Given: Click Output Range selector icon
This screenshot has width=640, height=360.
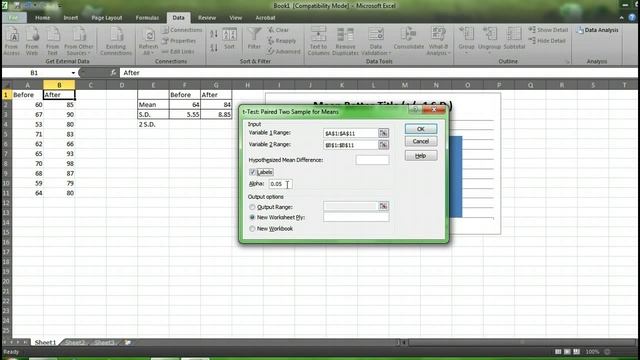Looking at the screenshot, I should click(x=383, y=206).
